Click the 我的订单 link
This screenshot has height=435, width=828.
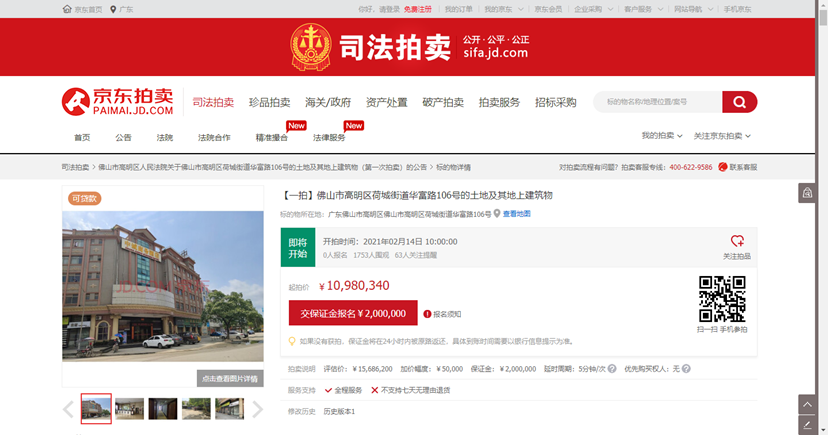pyautogui.click(x=458, y=9)
